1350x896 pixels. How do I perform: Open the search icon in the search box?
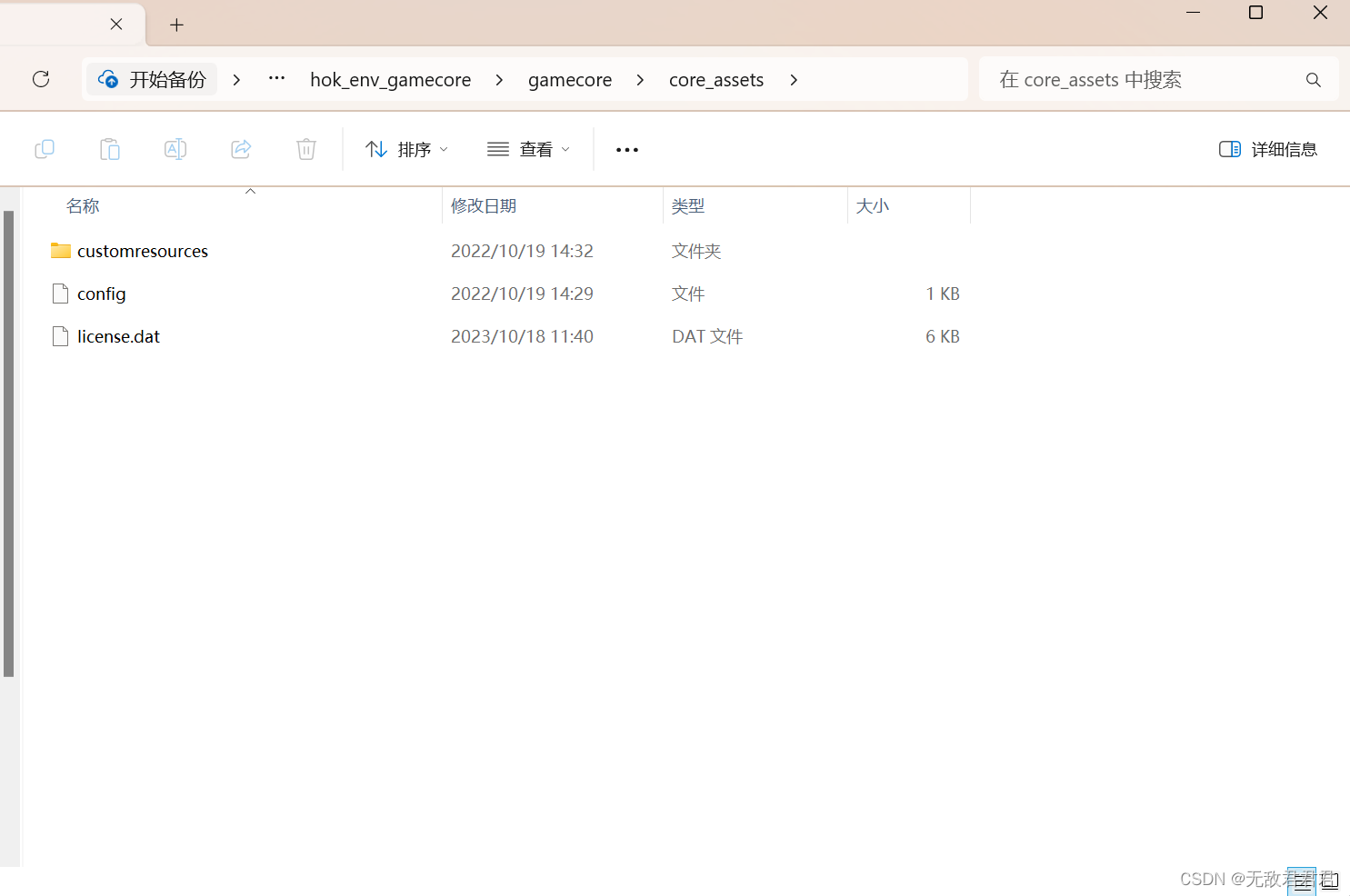click(x=1313, y=79)
